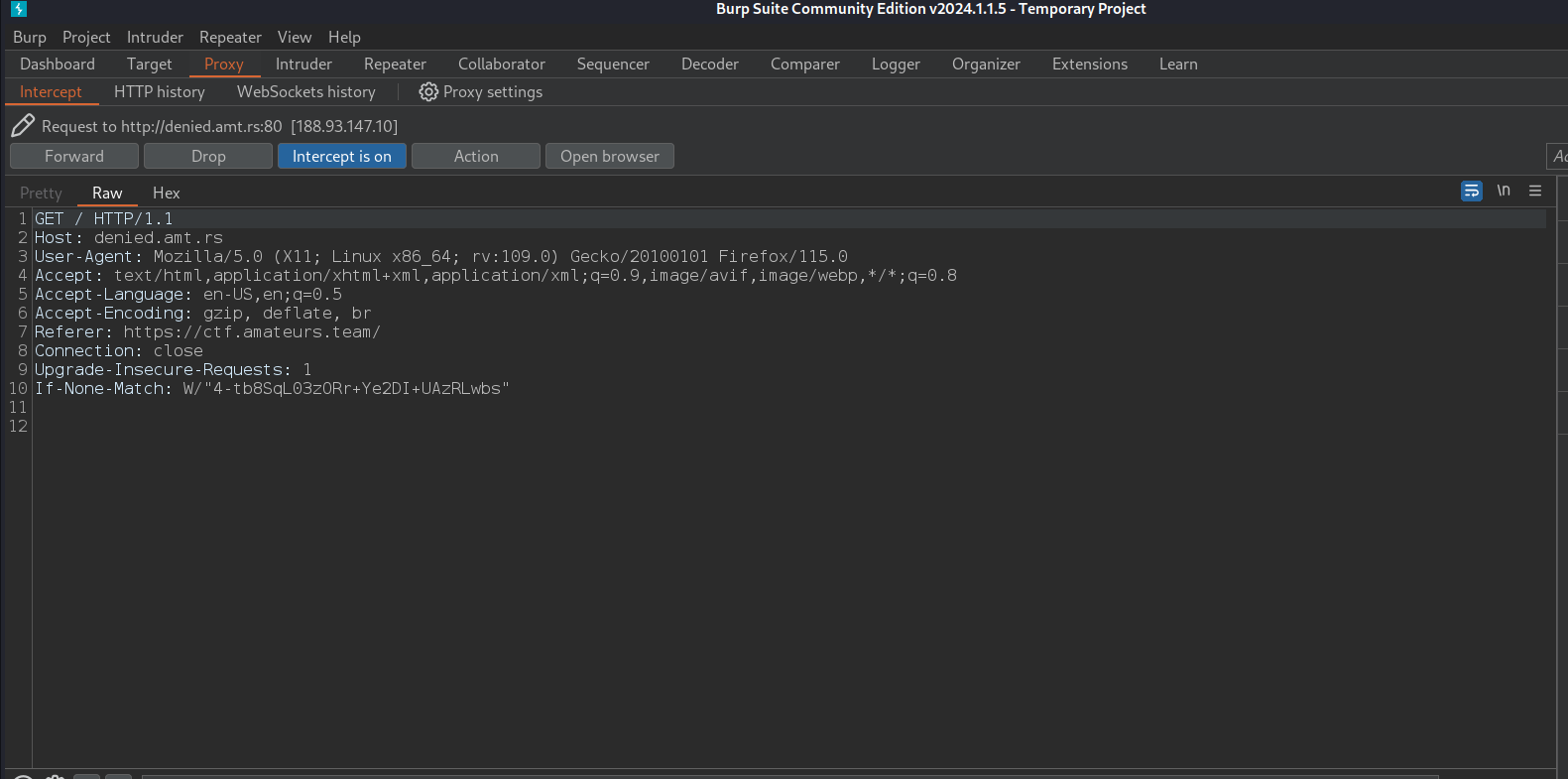Click the If-None-Match header line
The image size is (1568, 779).
click(x=273, y=388)
